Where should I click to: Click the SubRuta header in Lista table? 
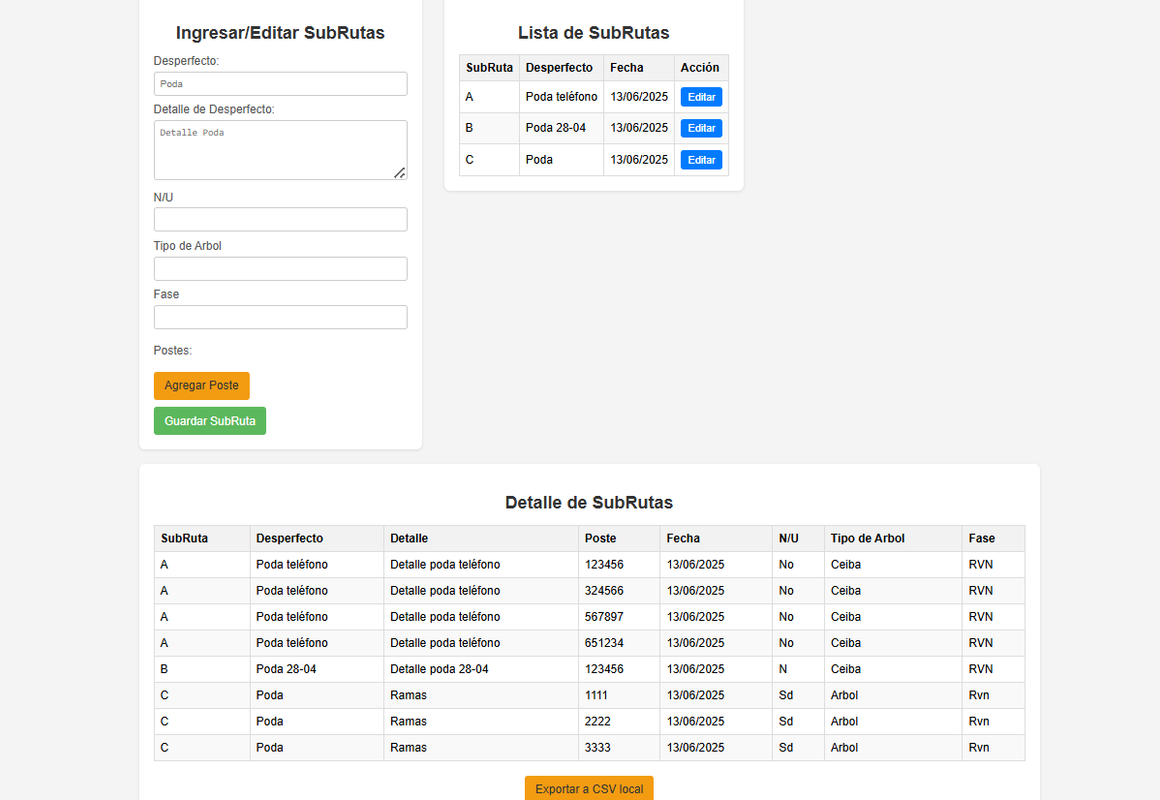[489, 67]
